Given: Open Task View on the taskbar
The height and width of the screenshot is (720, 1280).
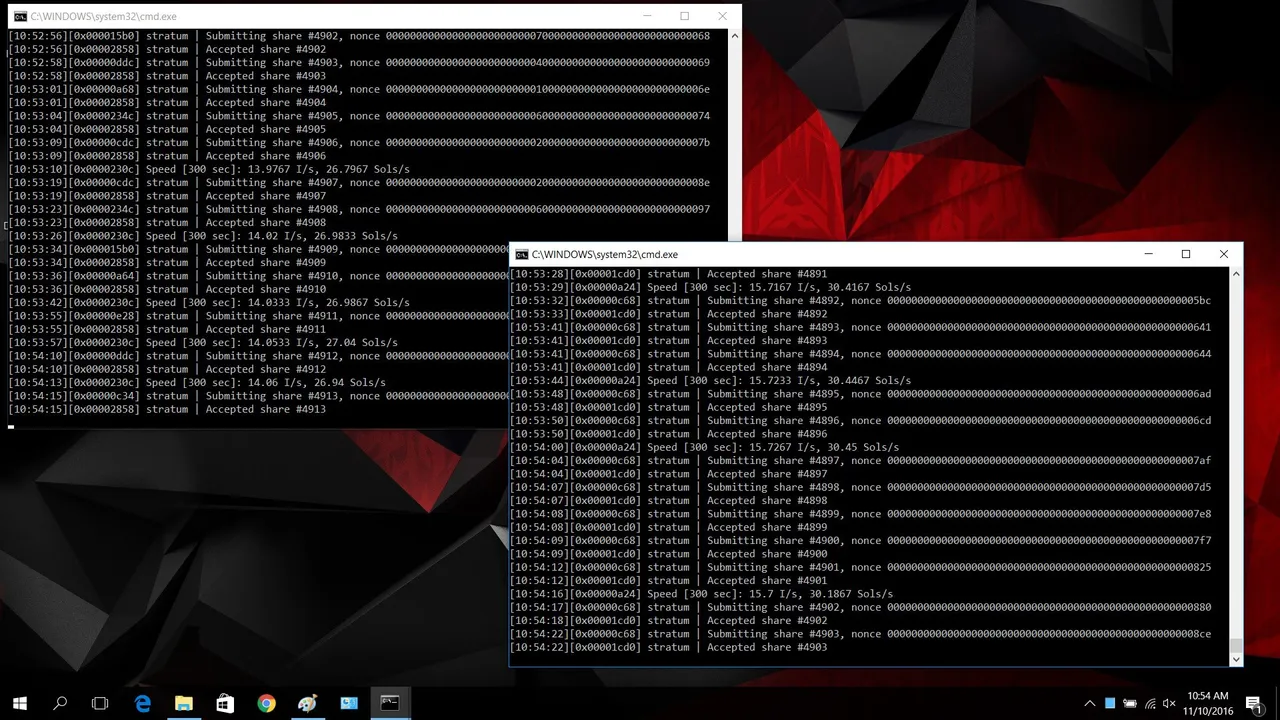Looking at the screenshot, I should coord(100,703).
